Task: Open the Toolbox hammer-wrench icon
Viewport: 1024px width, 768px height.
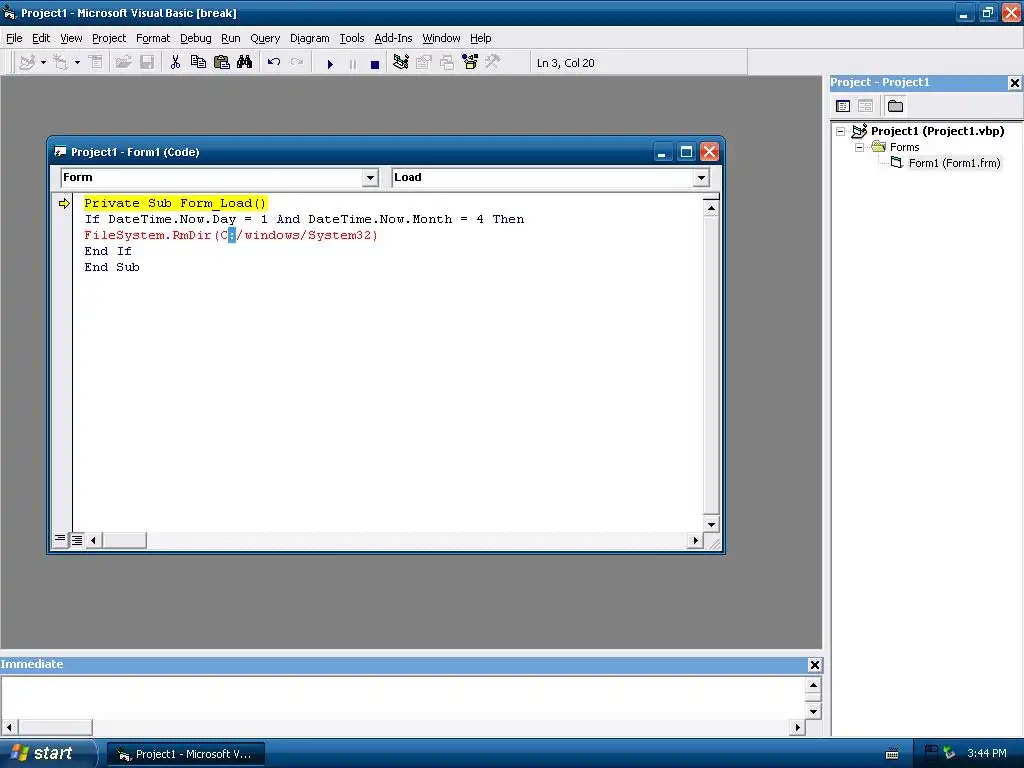Action: pos(492,63)
